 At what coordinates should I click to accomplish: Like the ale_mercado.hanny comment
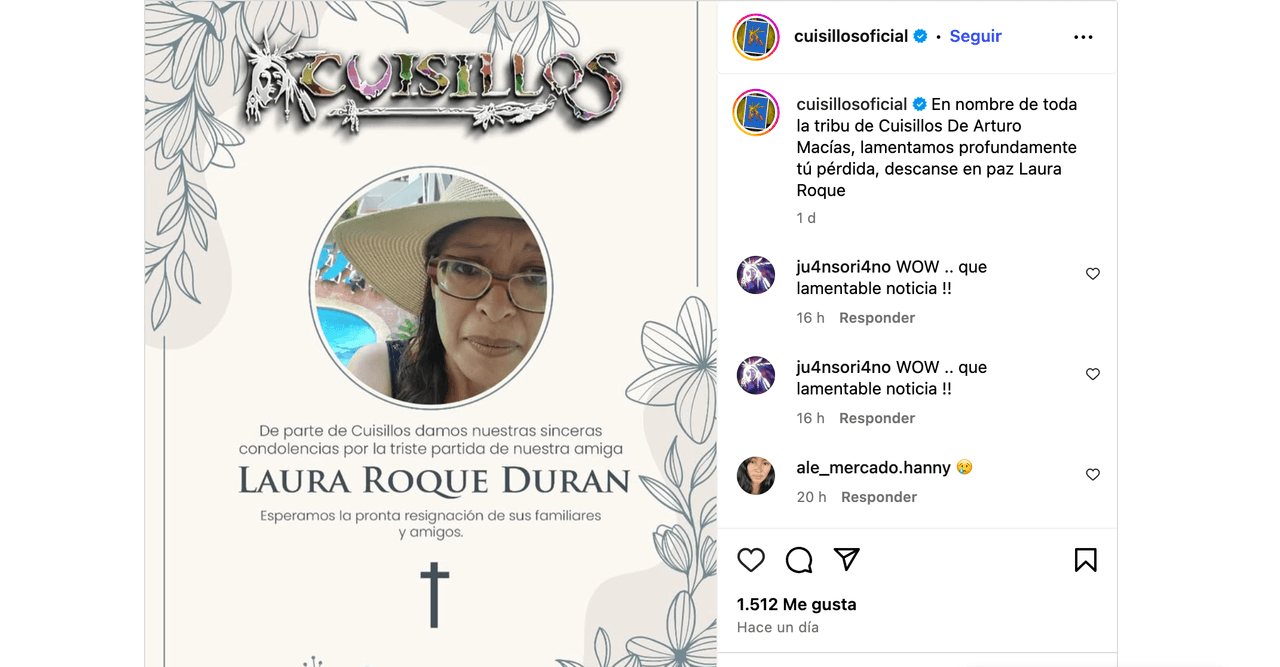coord(1093,474)
